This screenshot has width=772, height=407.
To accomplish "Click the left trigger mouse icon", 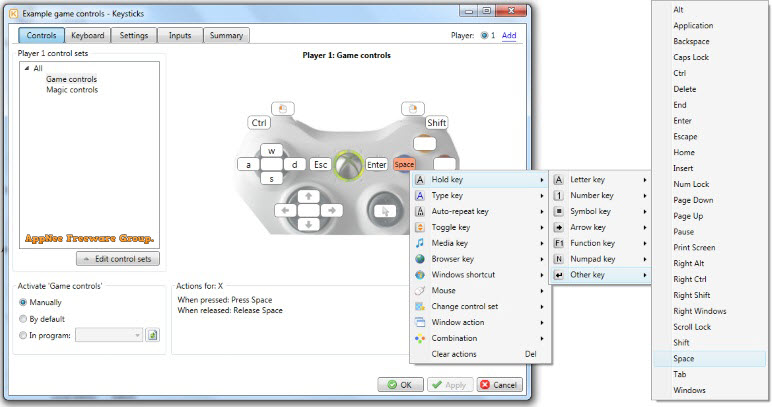I will (283, 108).
